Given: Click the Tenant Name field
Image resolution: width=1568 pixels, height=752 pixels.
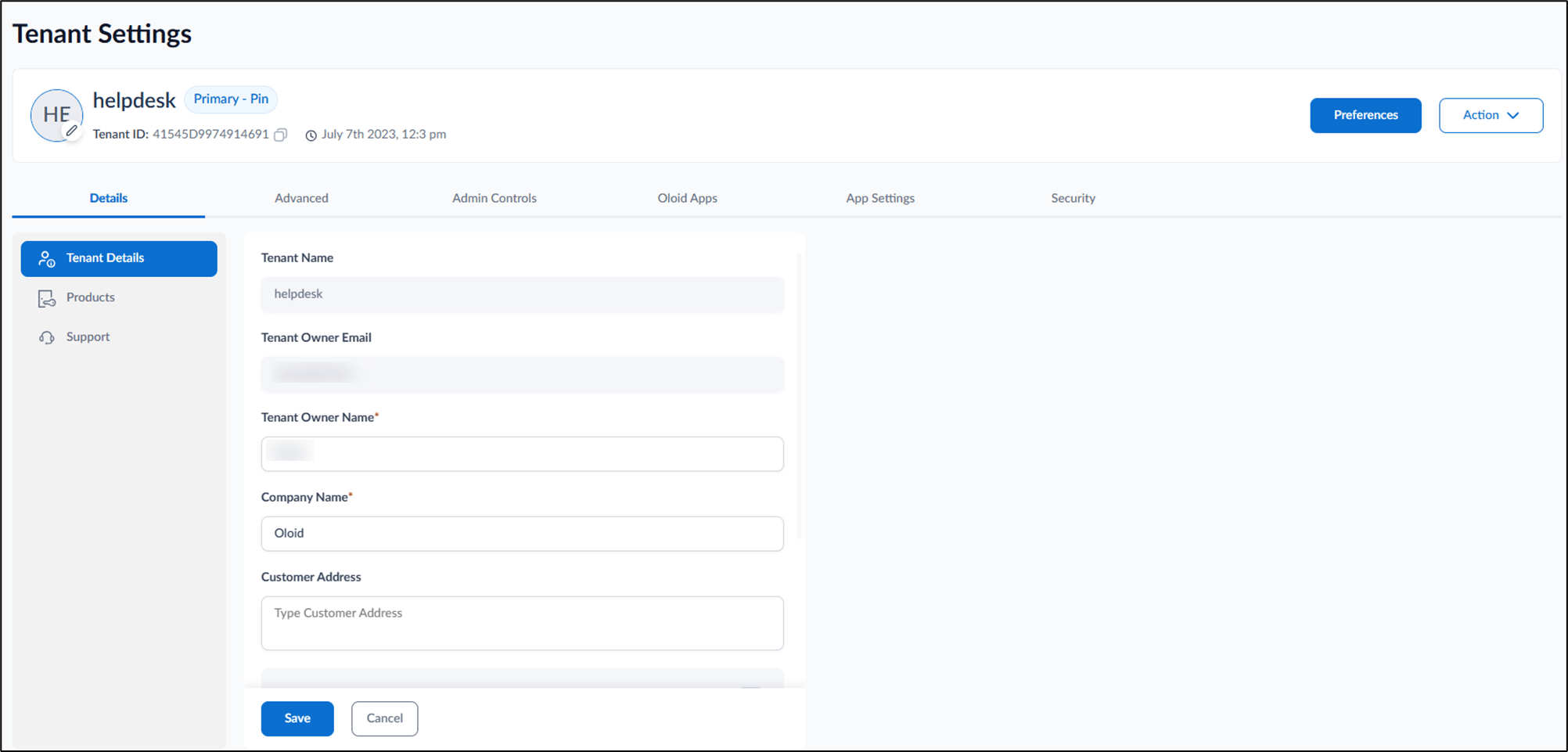Looking at the screenshot, I should pos(522,294).
